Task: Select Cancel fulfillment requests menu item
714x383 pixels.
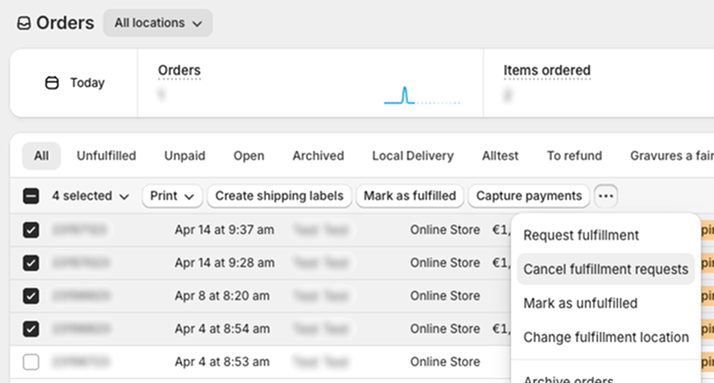Action: point(606,269)
